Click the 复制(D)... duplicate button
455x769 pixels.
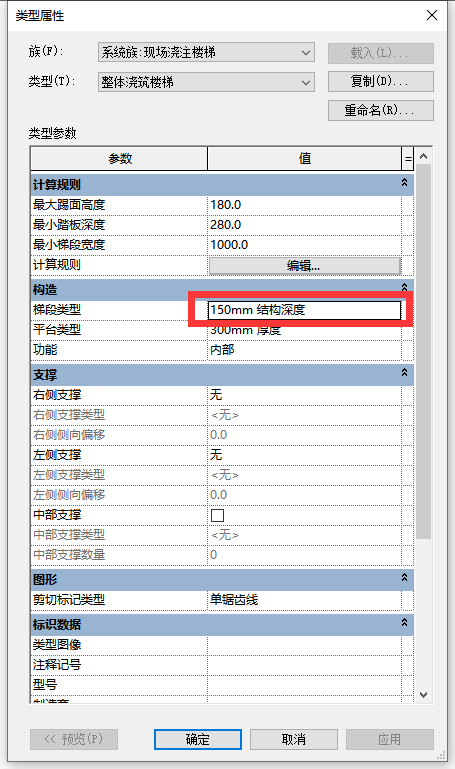point(380,81)
